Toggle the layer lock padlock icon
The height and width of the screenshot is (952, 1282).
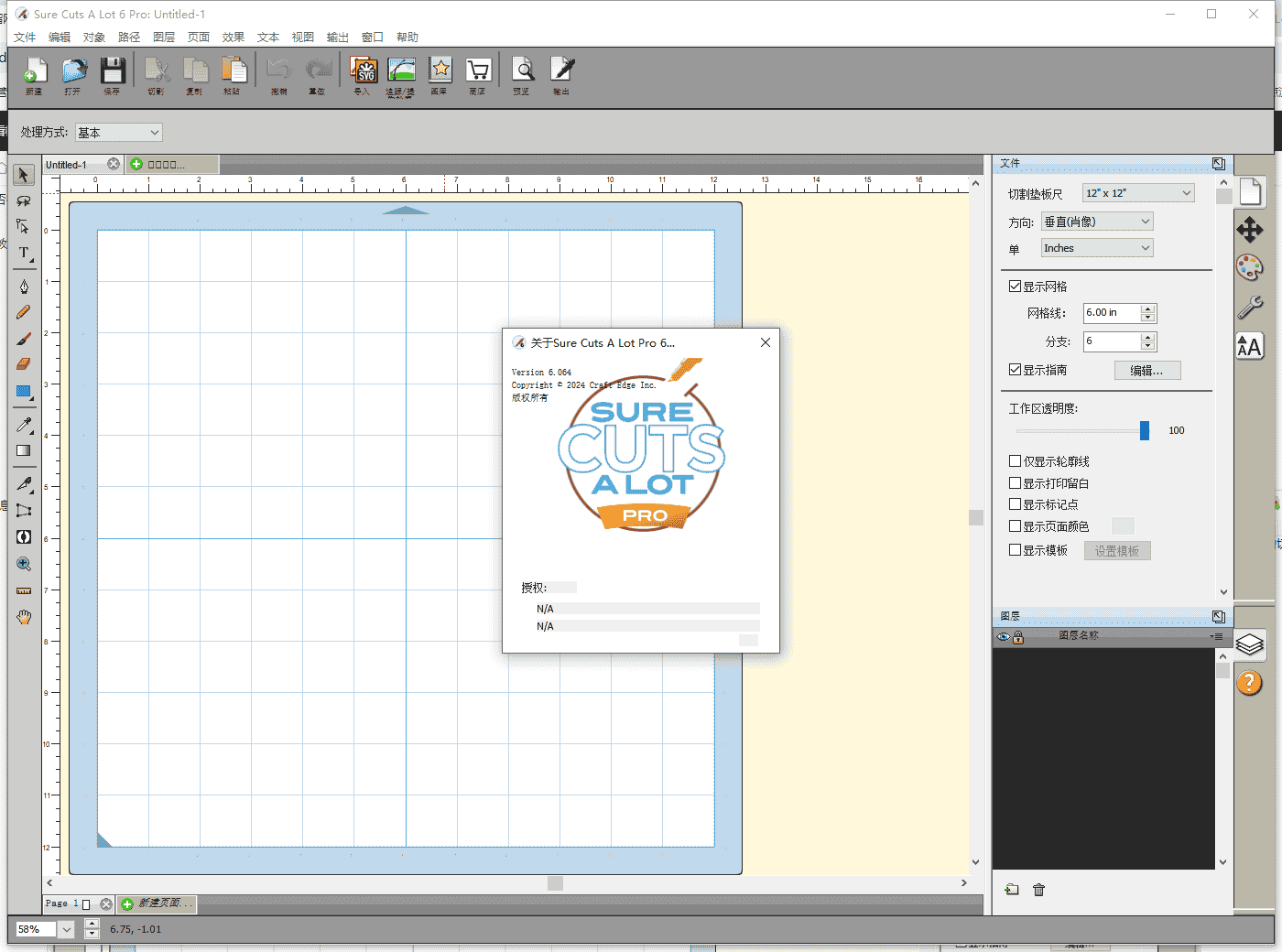[1018, 637]
